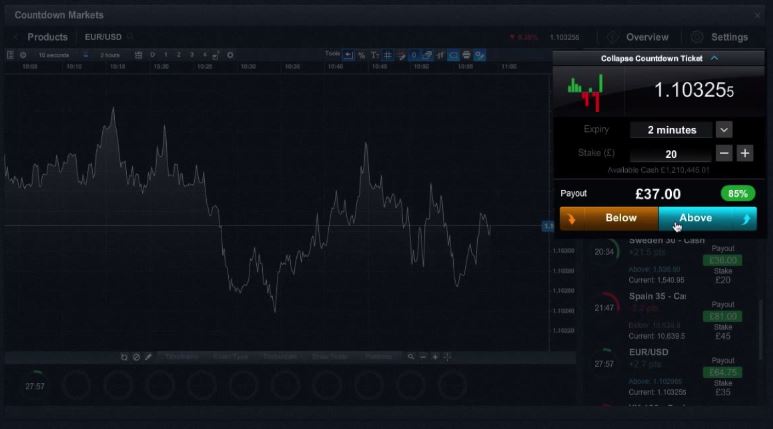Image resolution: width=773 pixels, height=429 pixels.
Task: Click the Stake amount input field
Action: coord(670,154)
